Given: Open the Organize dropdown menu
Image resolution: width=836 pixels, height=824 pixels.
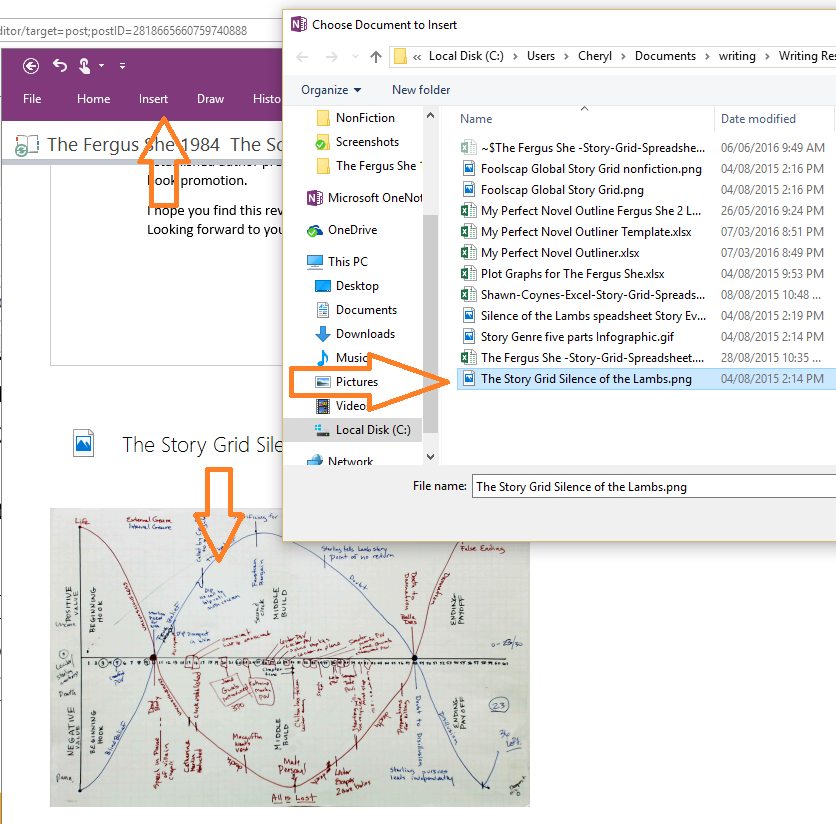Looking at the screenshot, I should click(331, 90).
